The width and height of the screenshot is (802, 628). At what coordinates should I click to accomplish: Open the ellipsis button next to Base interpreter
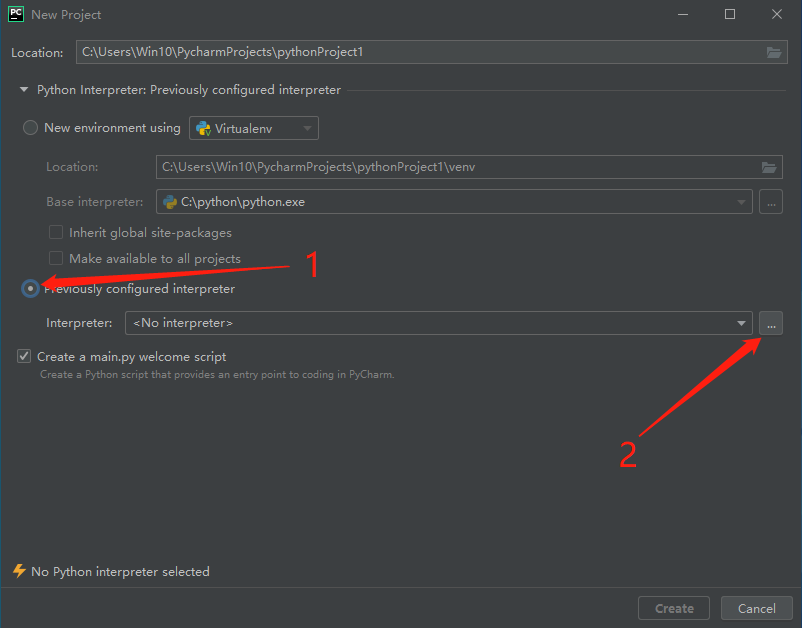[771, 202]
